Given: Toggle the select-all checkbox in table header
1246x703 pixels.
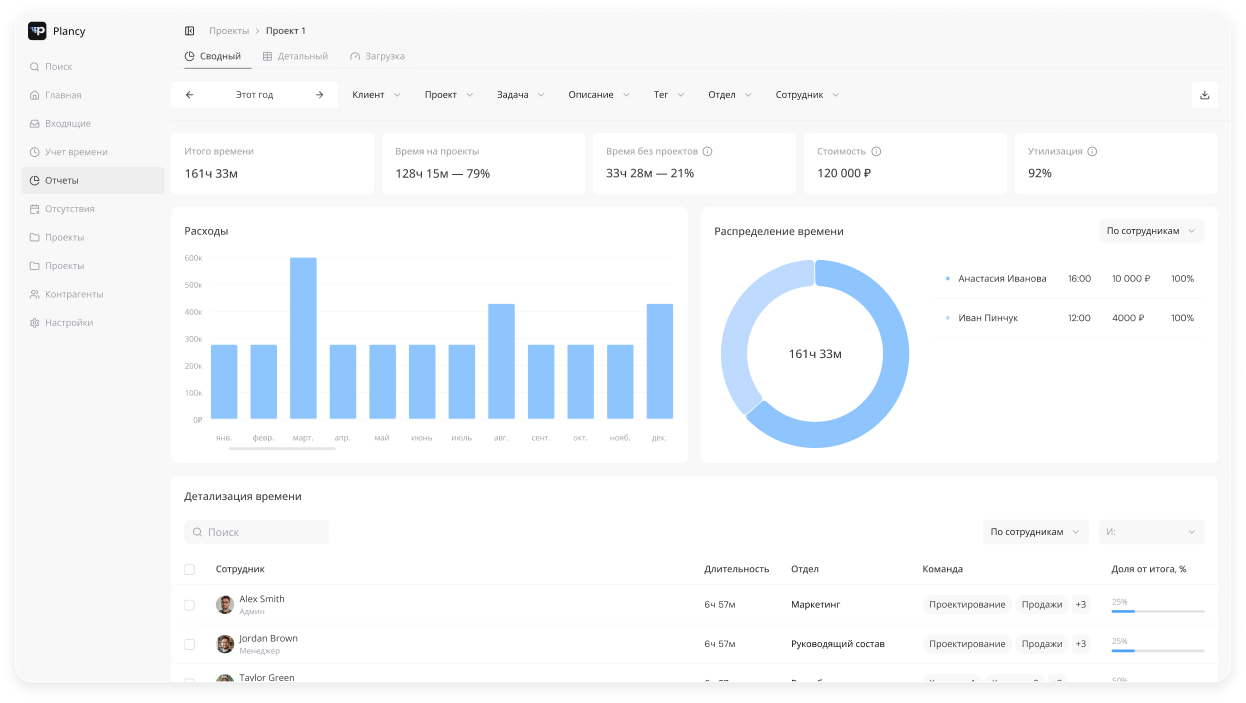Looking at the screenshot, I should [190, 569].
